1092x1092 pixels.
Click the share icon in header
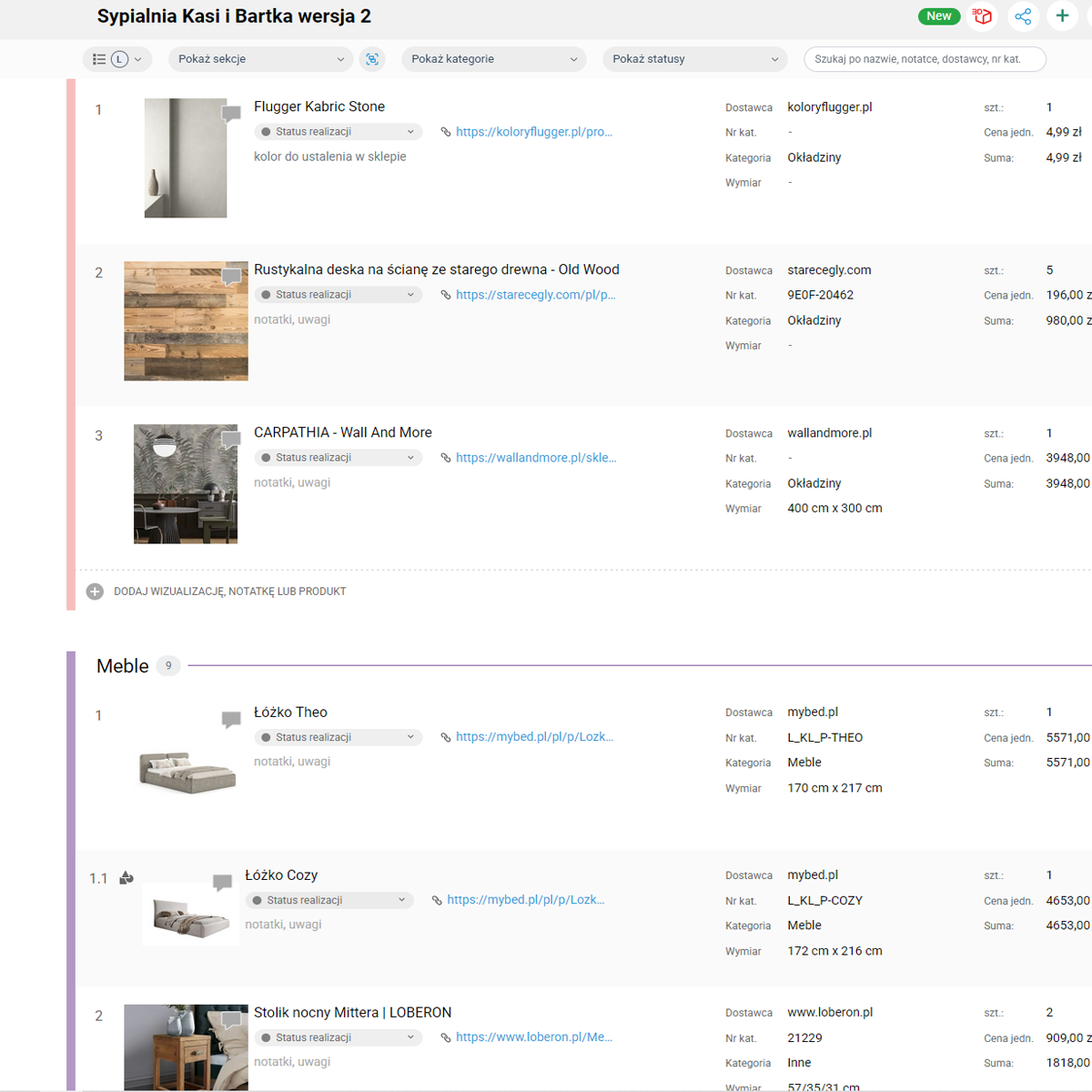pos(1023,16)
